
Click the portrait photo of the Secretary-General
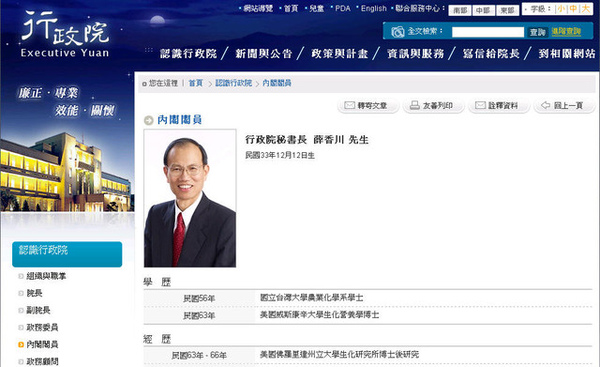pos(190,198)
